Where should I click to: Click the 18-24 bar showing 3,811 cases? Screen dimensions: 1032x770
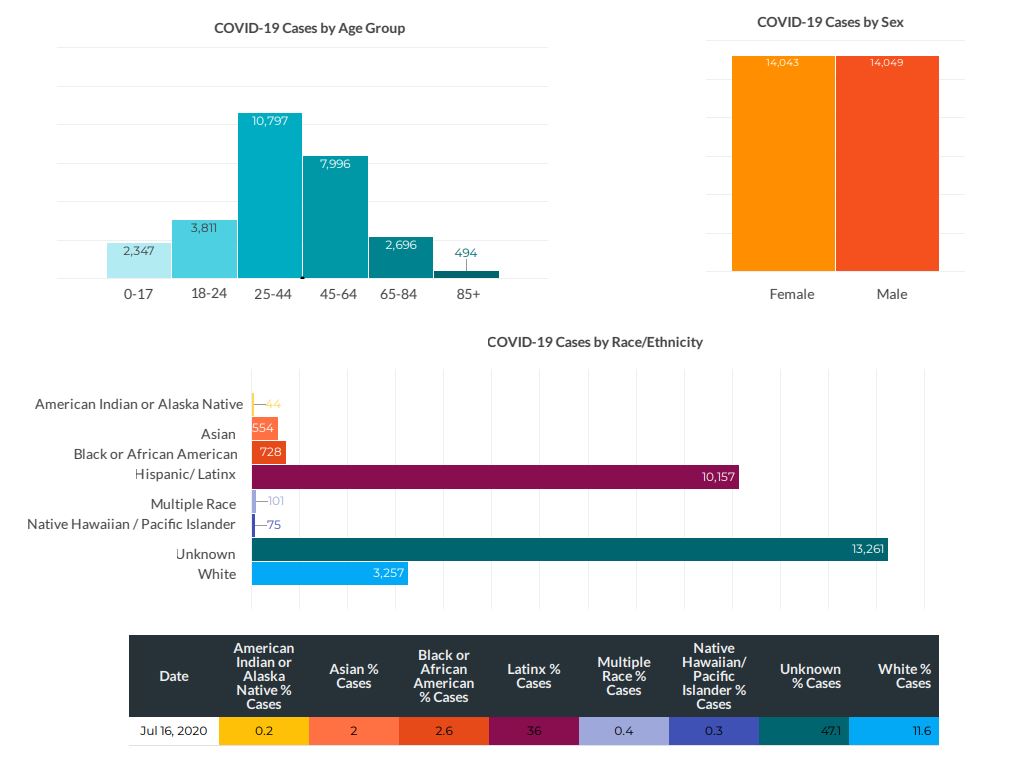pyautogui.click(x=204, y=249)
